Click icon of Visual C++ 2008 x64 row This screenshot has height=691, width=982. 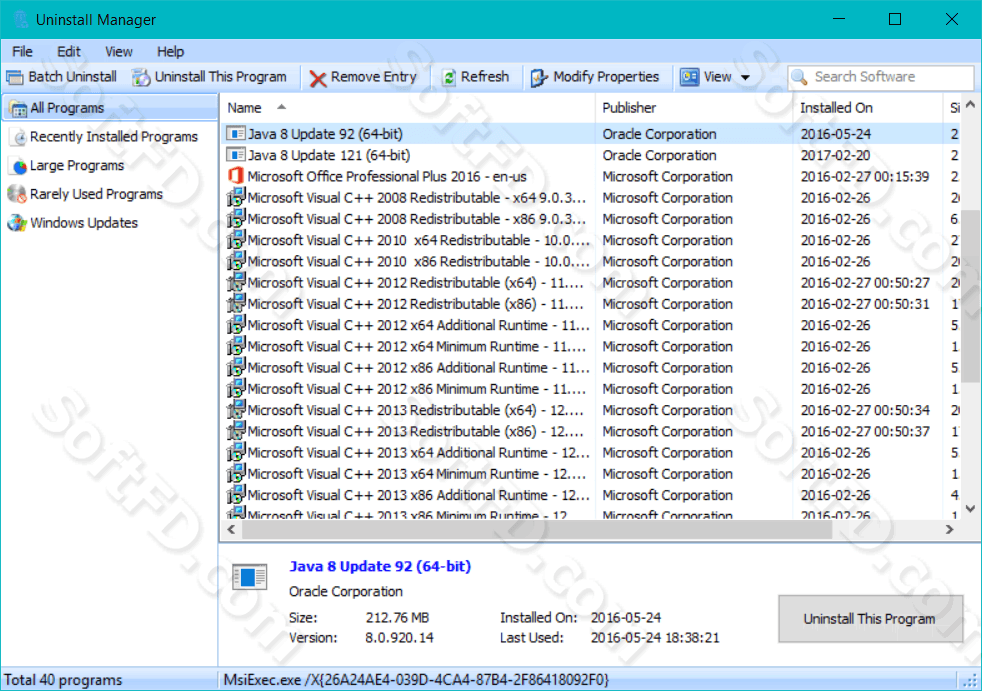[235, 198]
